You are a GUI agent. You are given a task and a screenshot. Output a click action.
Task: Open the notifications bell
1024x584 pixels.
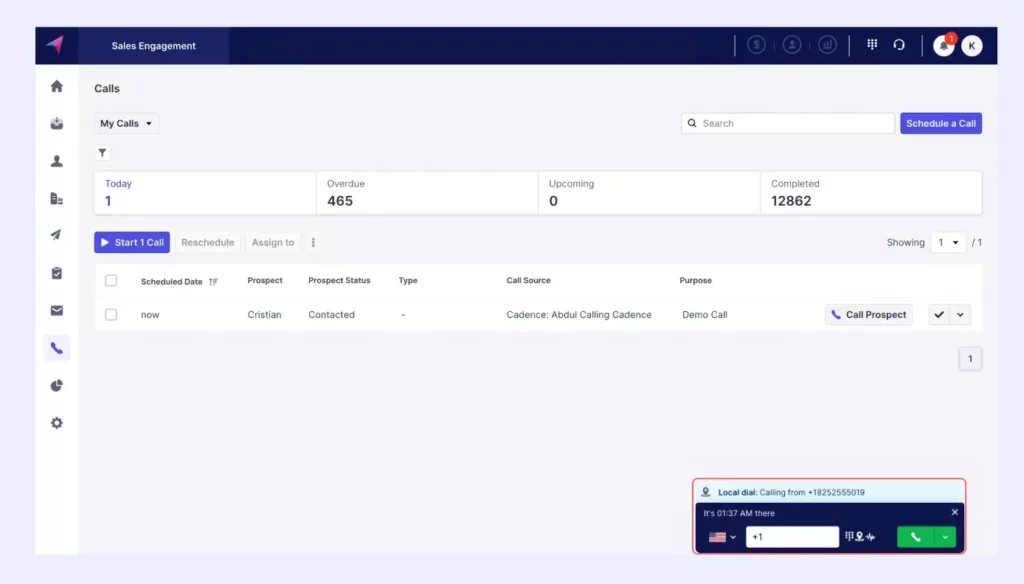(x=941, y=46)
